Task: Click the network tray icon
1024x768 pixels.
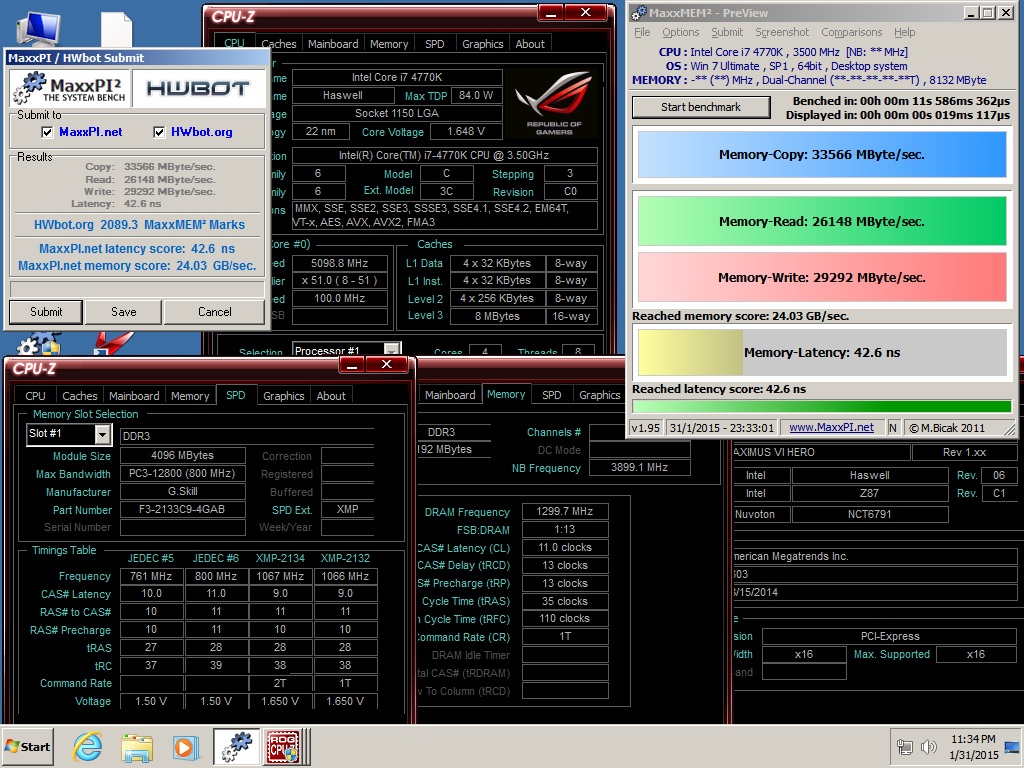Action: tap(904, 746)
